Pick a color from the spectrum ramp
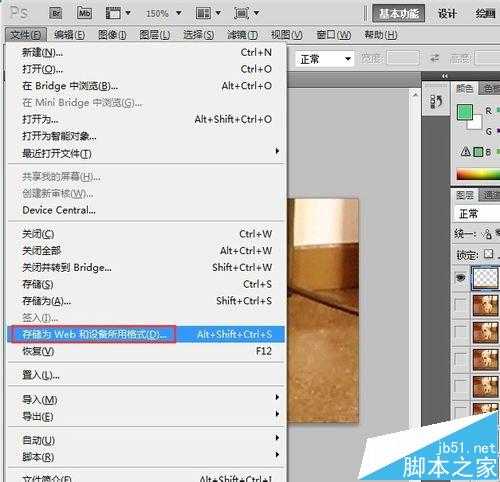This screenshot has width=500, height=482. point(478,174)
